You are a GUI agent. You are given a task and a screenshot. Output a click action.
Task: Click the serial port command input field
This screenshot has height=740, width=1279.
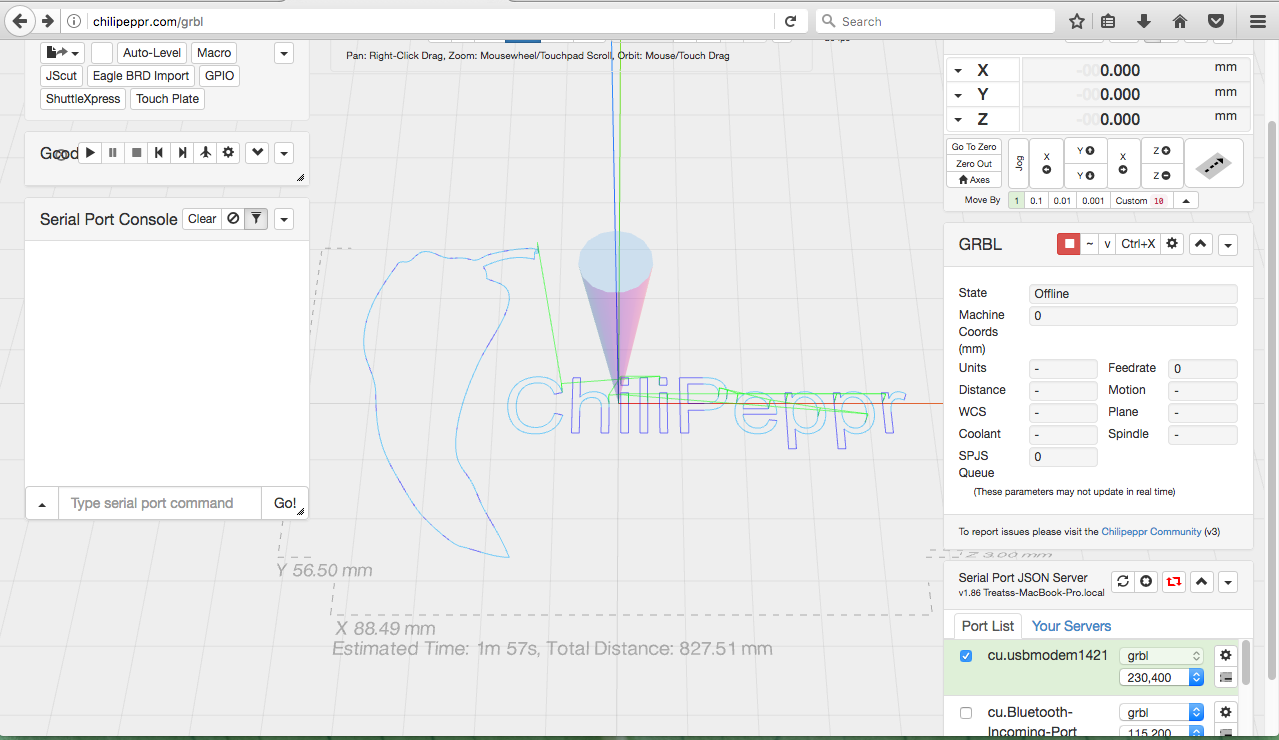[160, 503]
